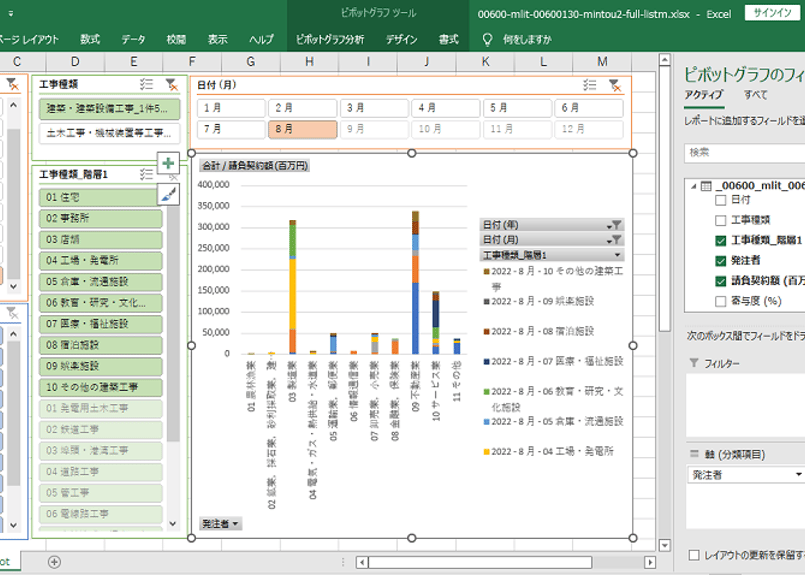Toggle multi-select on 工事種類_階層1 slicer
This screenshot has height=575, width=805.
click(147, 174)
